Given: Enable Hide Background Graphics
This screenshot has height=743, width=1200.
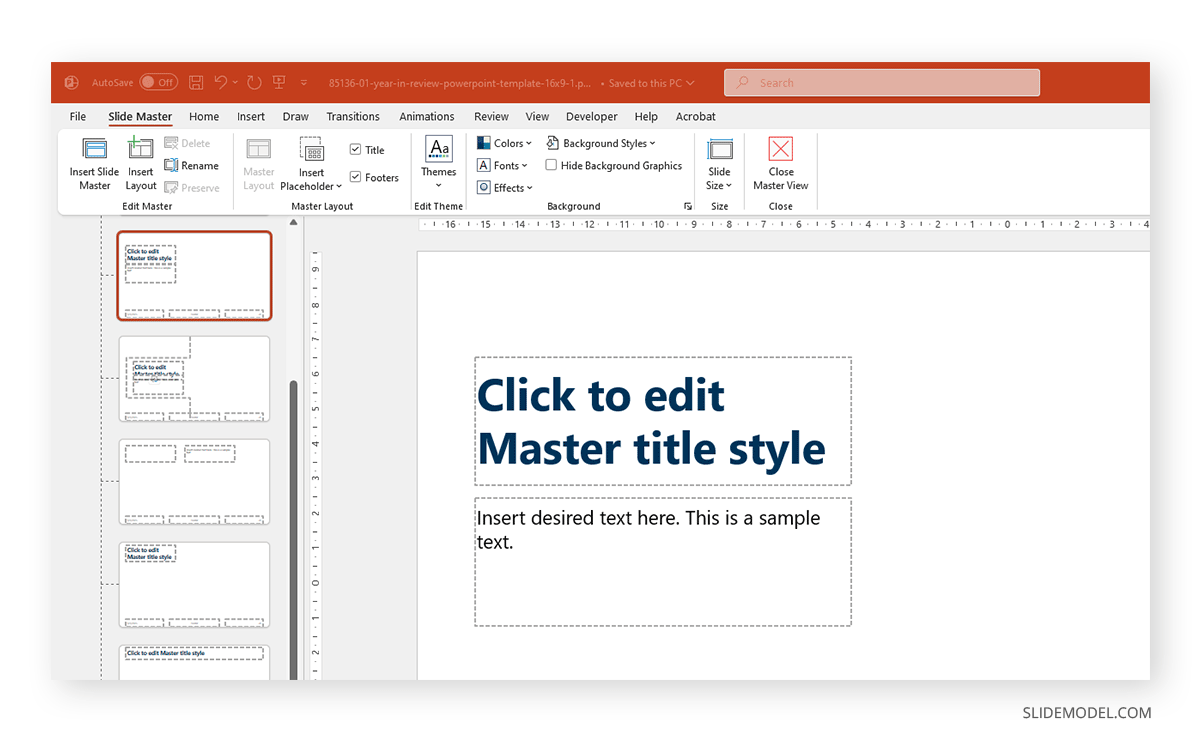Looking at the screenshot, I should click(551, 165).
